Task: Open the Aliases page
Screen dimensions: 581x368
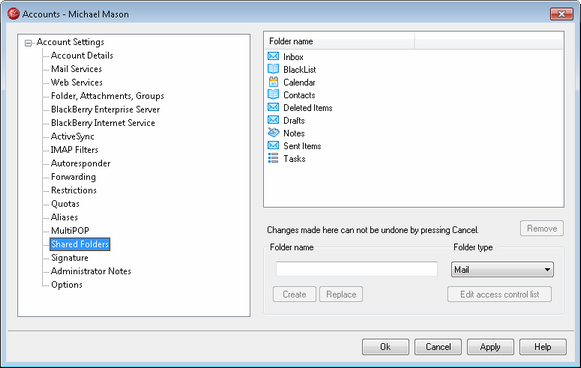Action: [x=64, y=217]
